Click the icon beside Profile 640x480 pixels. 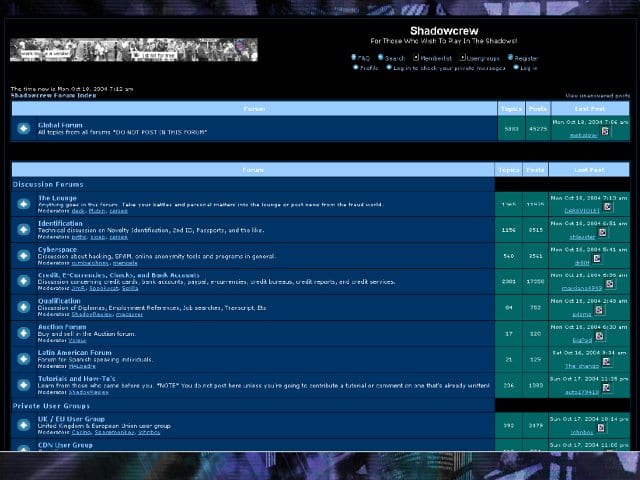point(356,67)
